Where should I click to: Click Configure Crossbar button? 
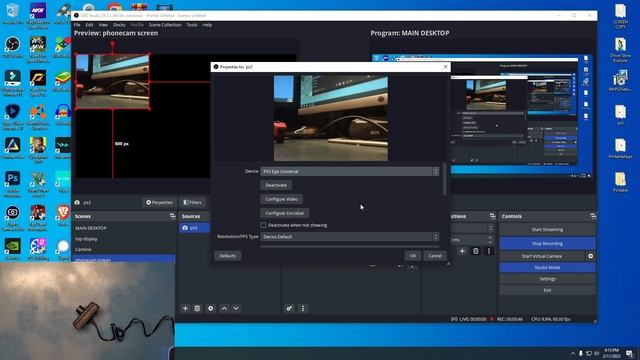[284, 213]
